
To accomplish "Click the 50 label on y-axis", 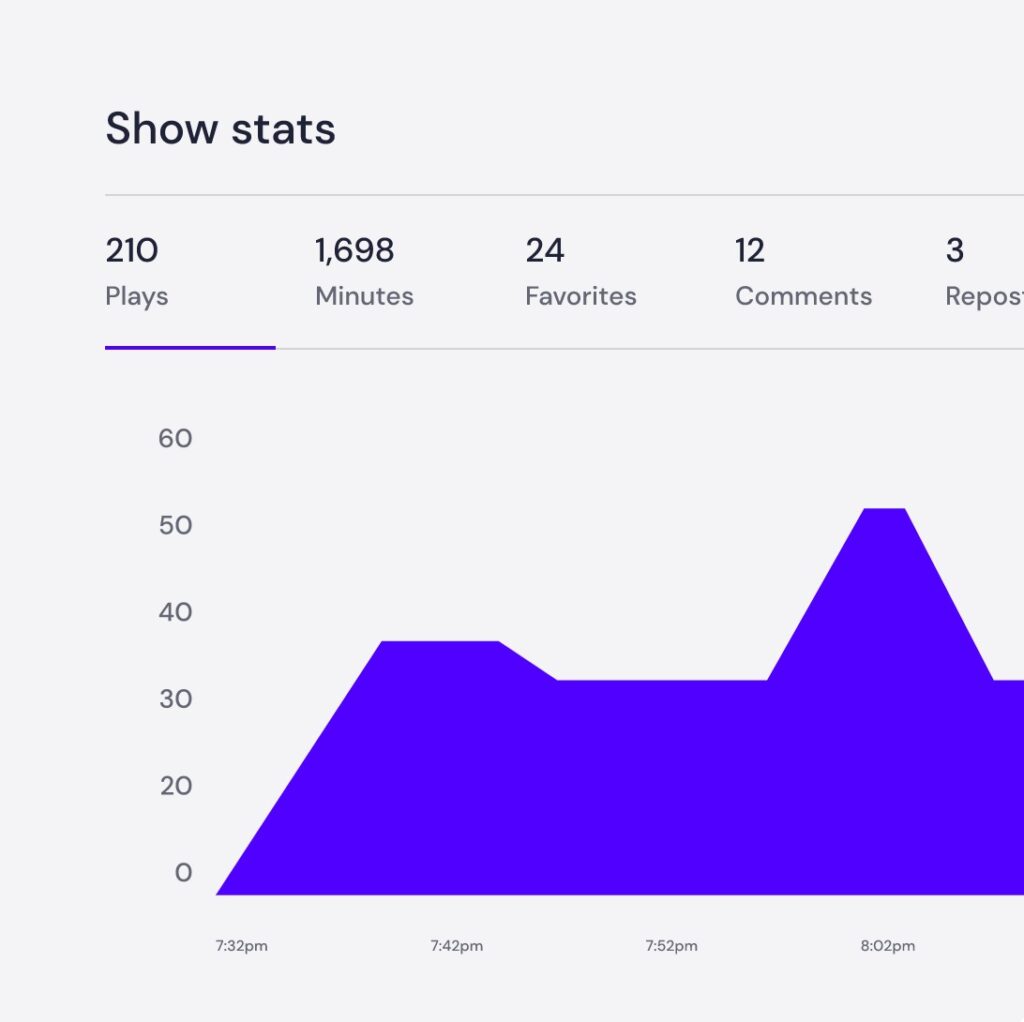I will (x=175, y=525).
